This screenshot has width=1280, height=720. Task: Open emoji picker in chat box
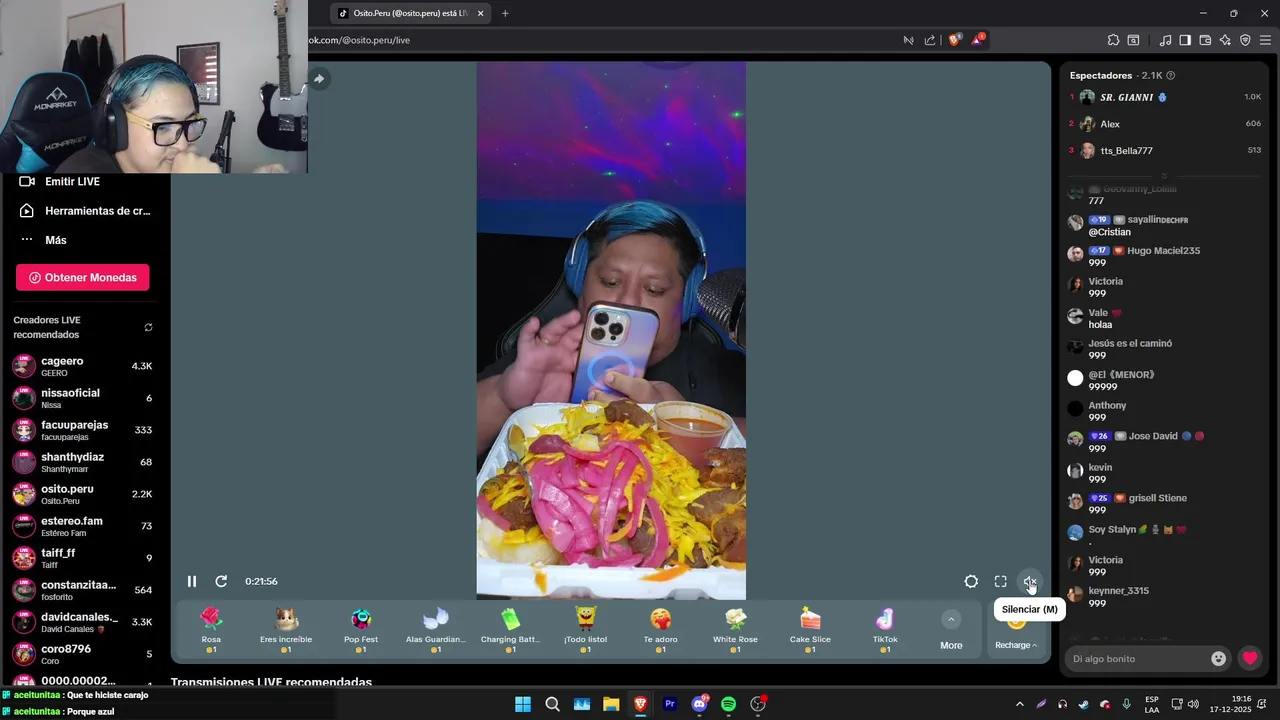tap(1218, 658)
